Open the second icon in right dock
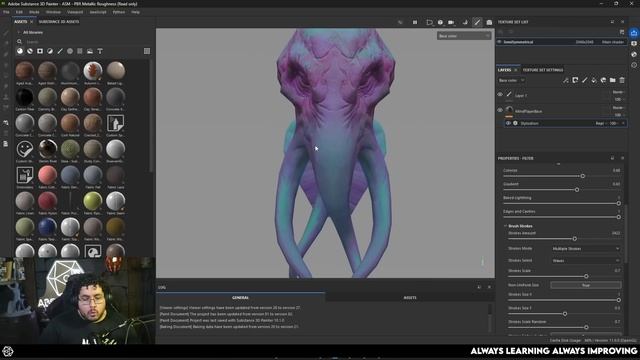640x360 pixels. tap(634, 43)
